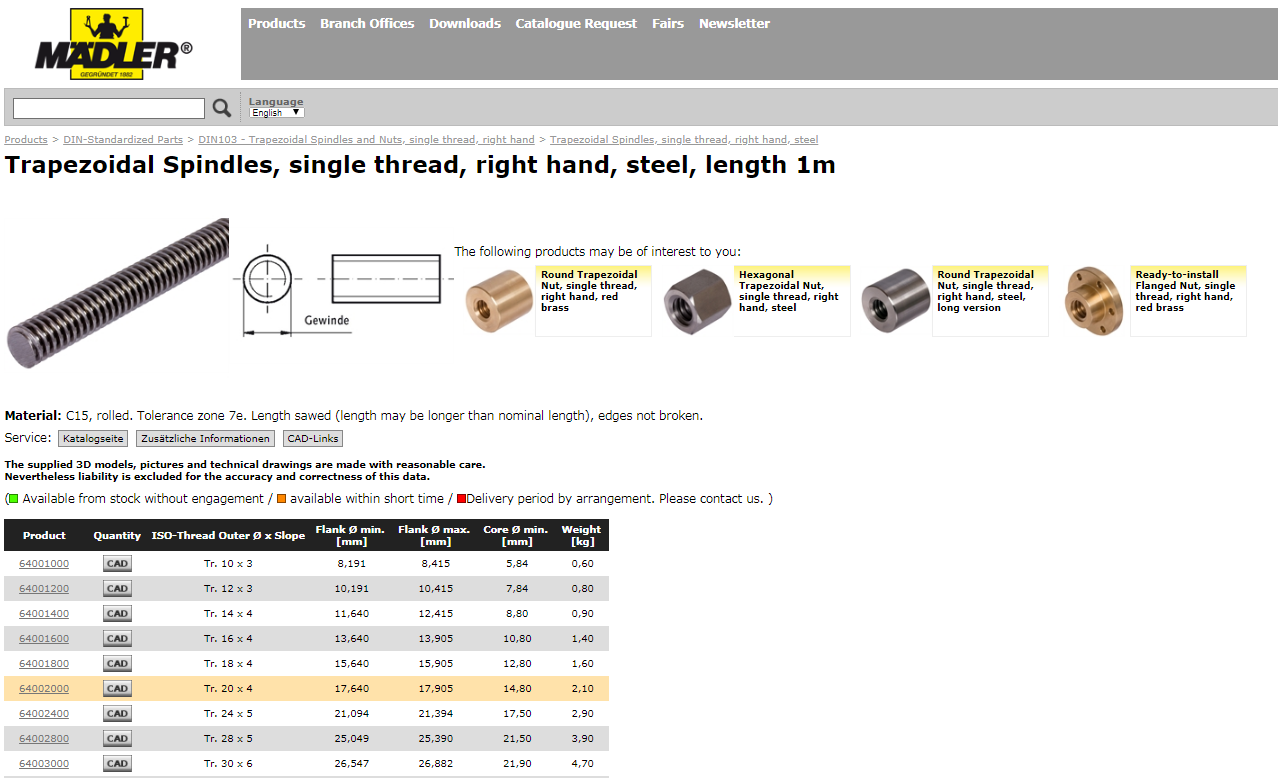Click the threaded spindle product photo
The width and height of the screenshot is (1278, 778).
[117, 293]
